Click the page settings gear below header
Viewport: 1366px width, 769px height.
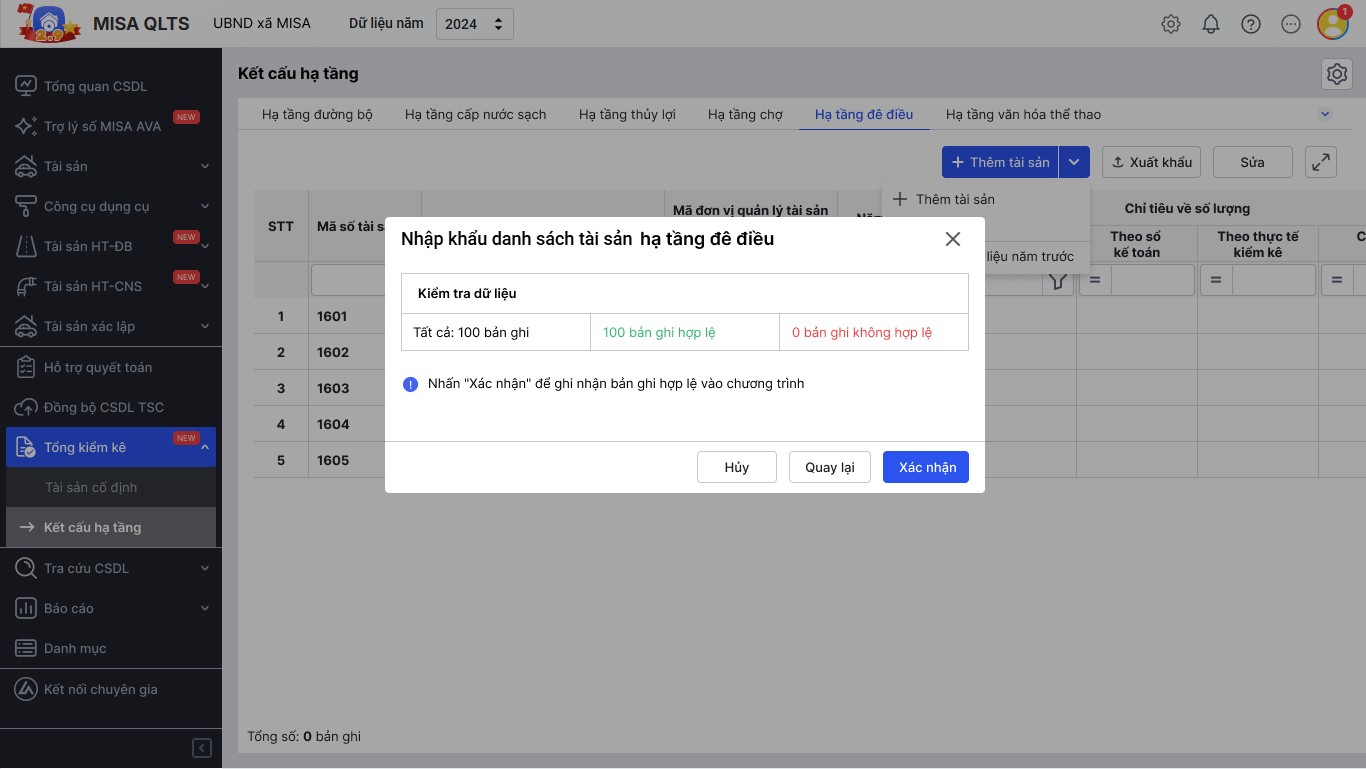click(1337, 74)
